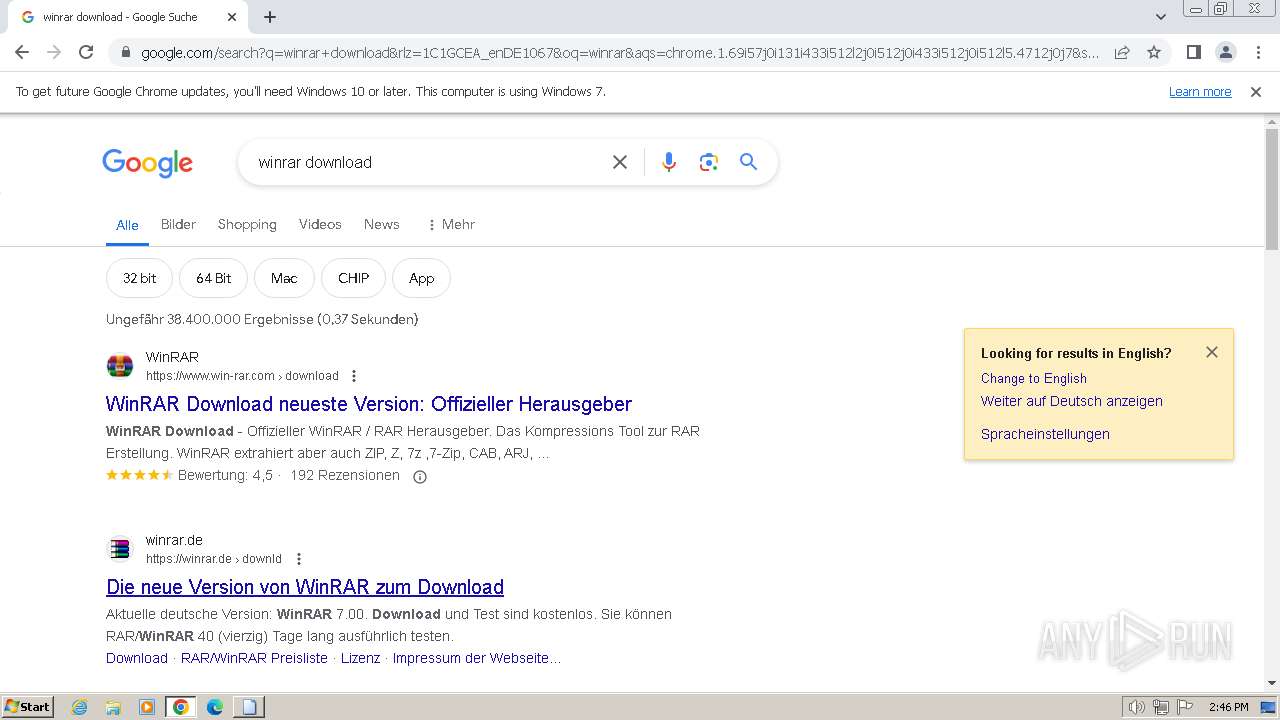This screenshot has width=1280, height=720.
Task: Open the Windows Start menu
Action: [28, 707]
